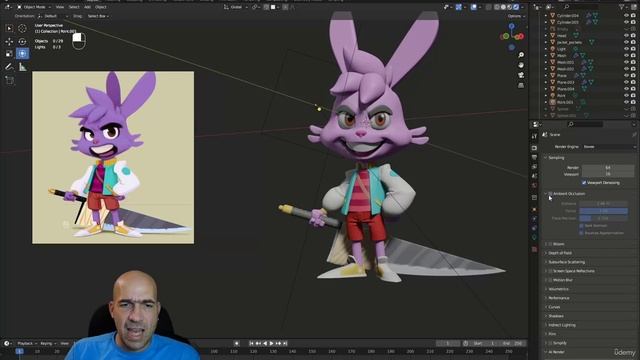640x360 pixels.
Task: Select the bunny reference image in viewport
Action: tap(113, 158)
